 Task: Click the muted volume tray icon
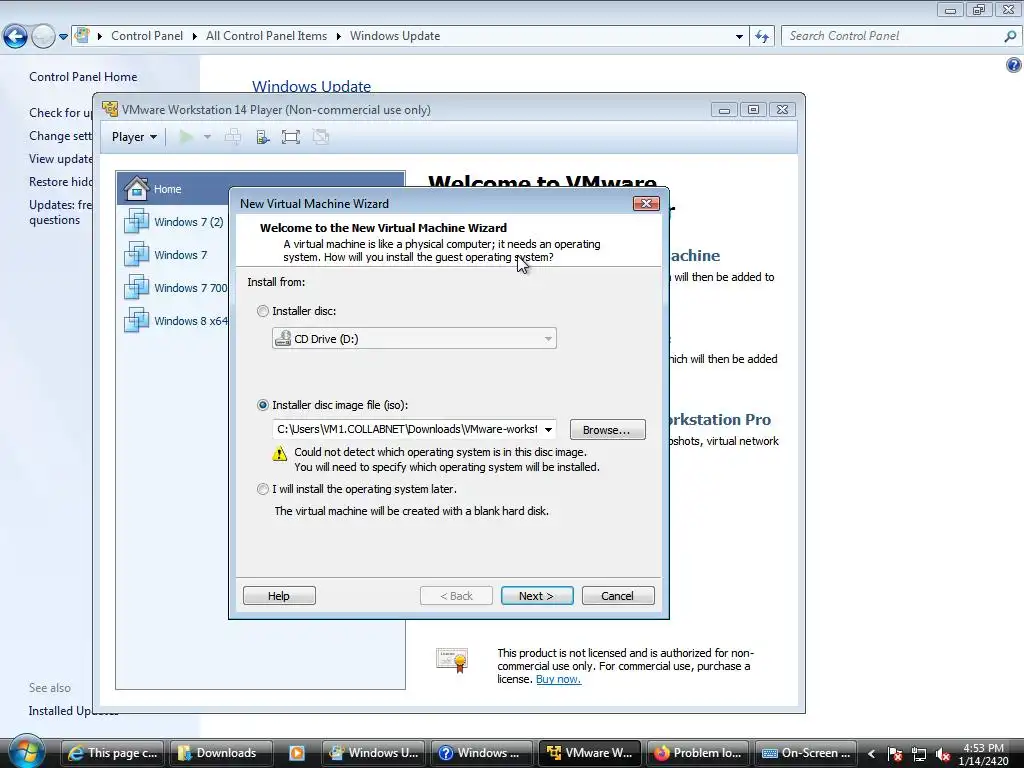coord(942,754)
